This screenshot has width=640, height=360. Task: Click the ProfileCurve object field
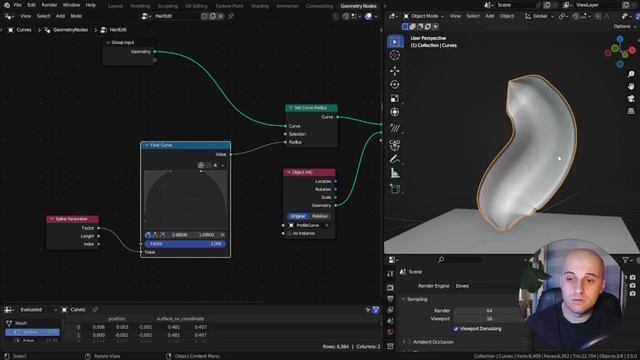[x=308, y=225]
